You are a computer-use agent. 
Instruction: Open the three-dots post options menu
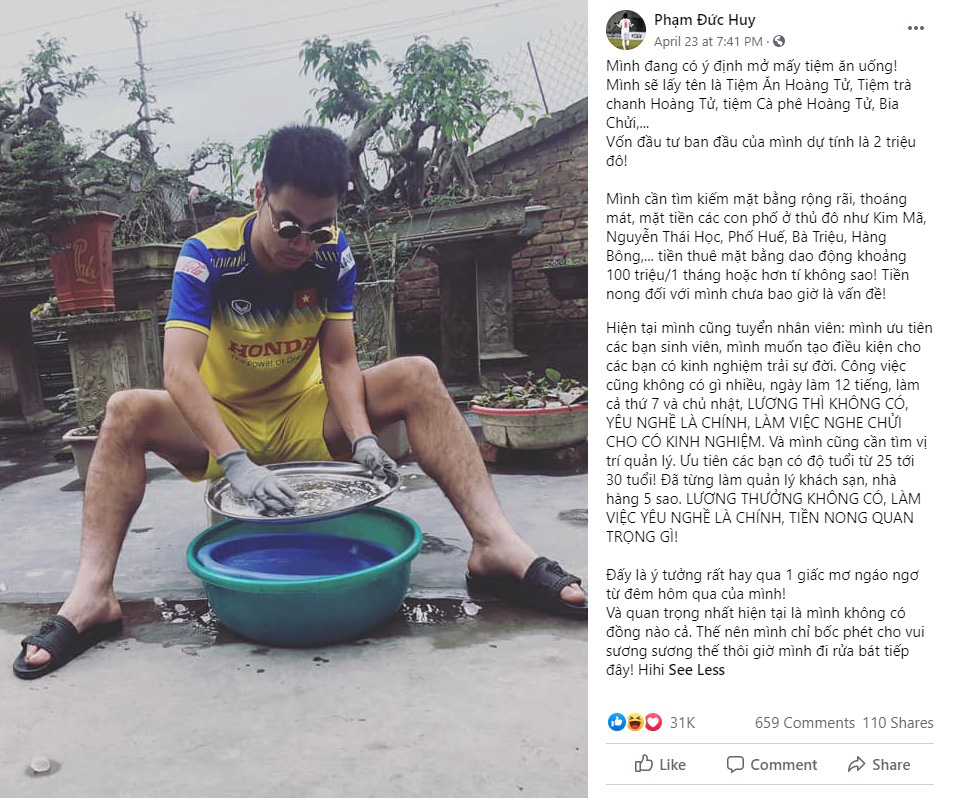pyautogui.click(x=915, y=29)
